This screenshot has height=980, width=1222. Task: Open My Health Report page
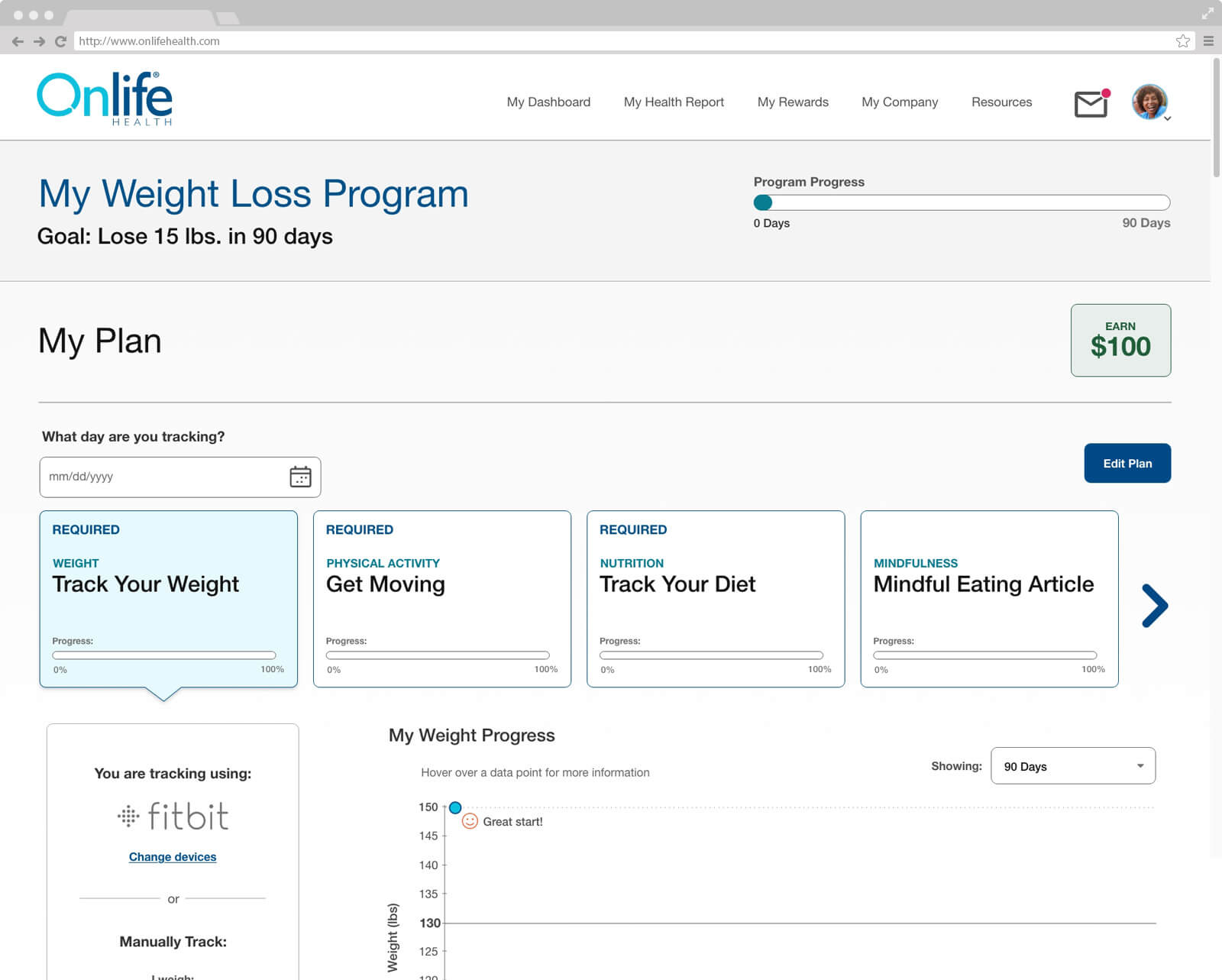pos(674,102)
